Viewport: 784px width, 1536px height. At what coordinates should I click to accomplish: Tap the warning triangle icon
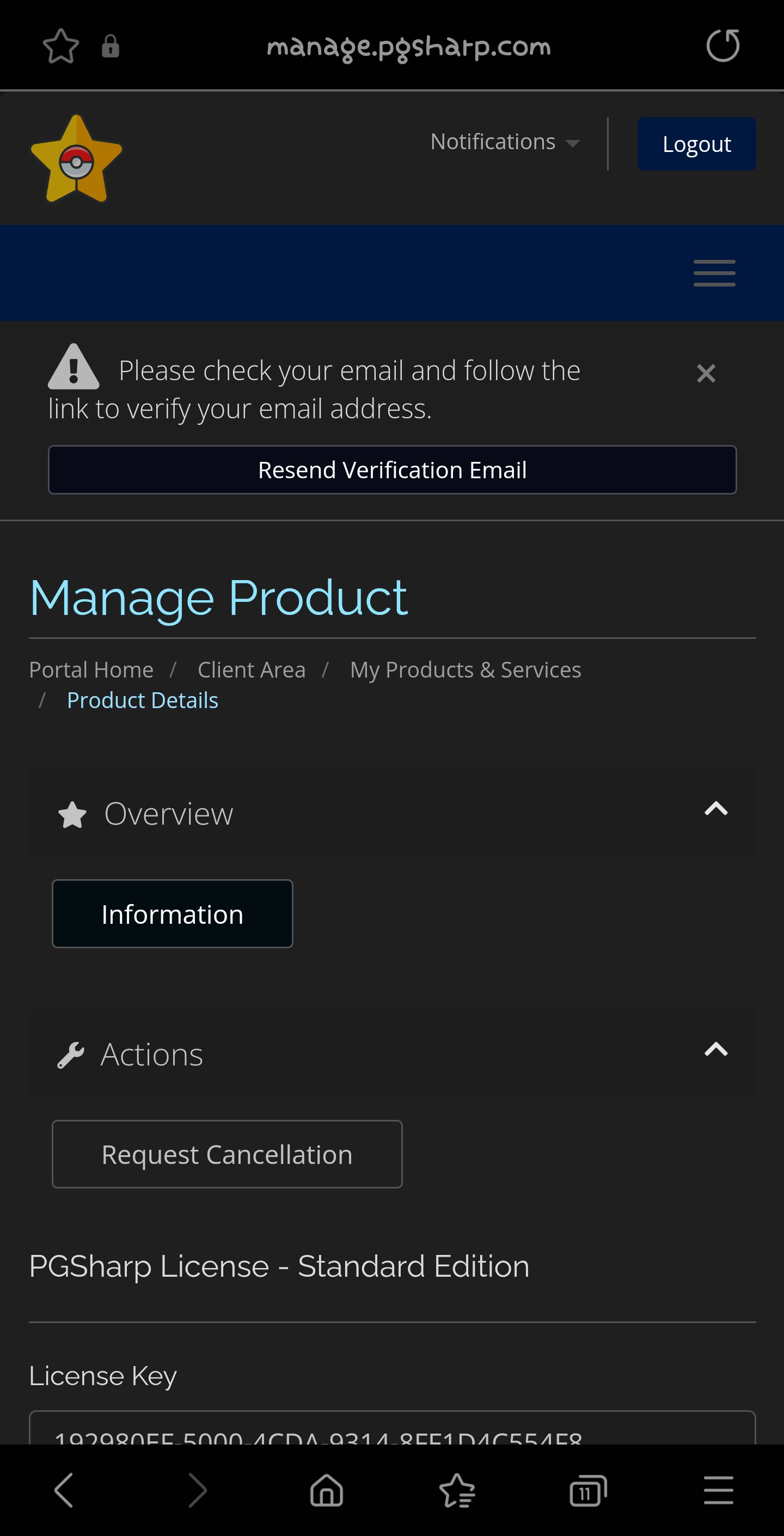(73, 367)
